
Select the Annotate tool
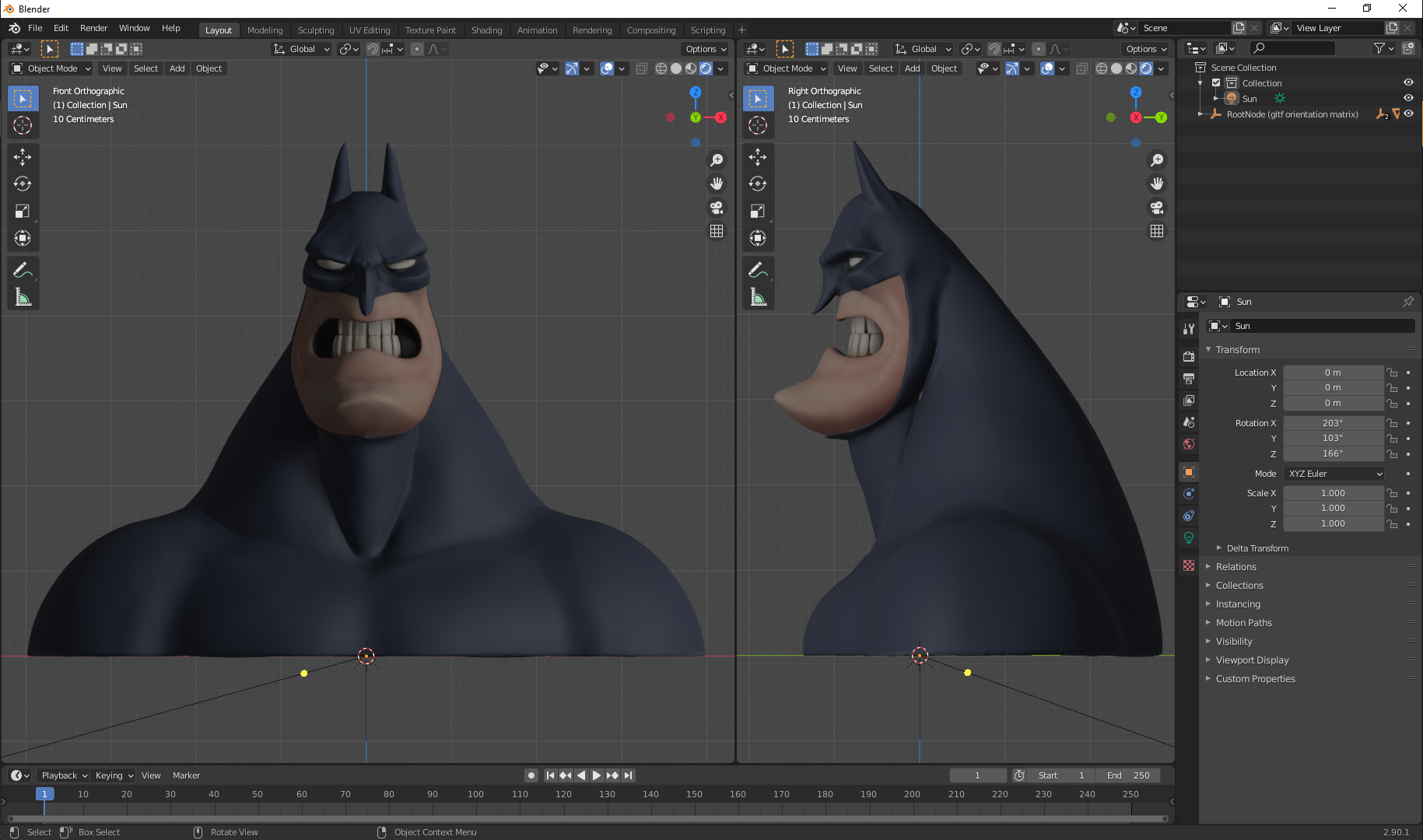(x=23, y=269)
